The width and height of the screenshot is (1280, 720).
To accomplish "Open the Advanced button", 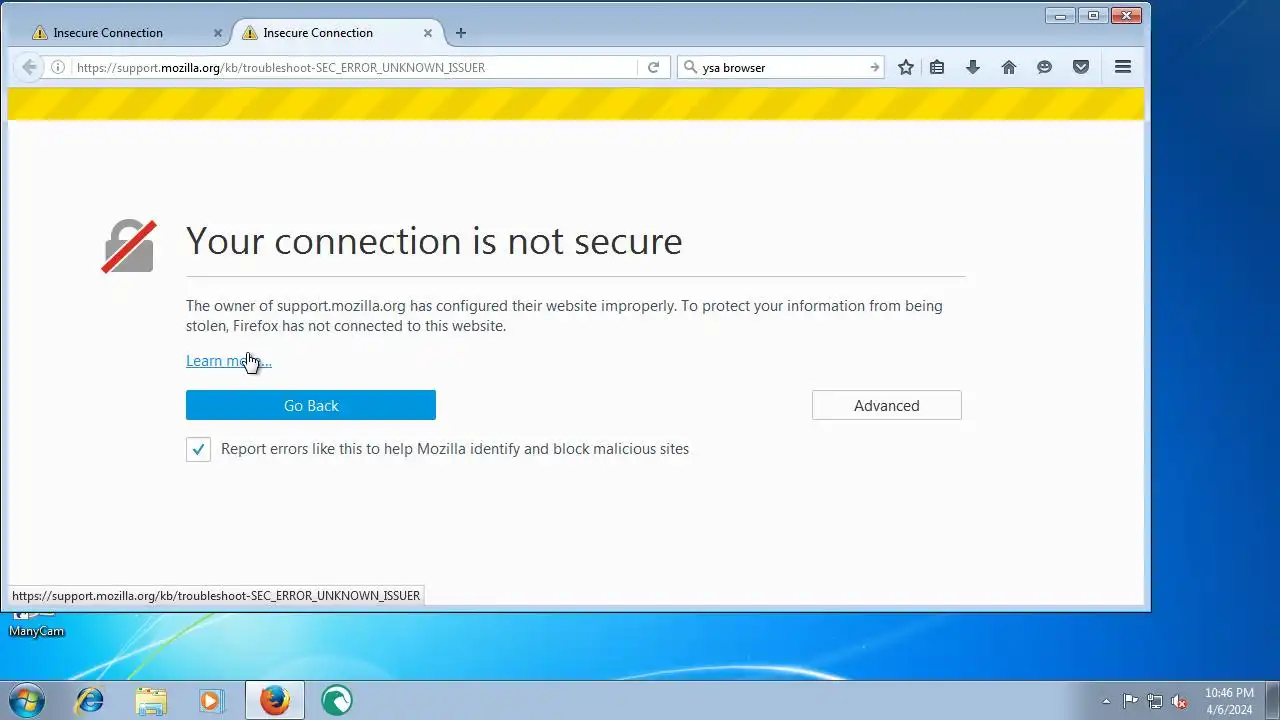I will [887, 405].
